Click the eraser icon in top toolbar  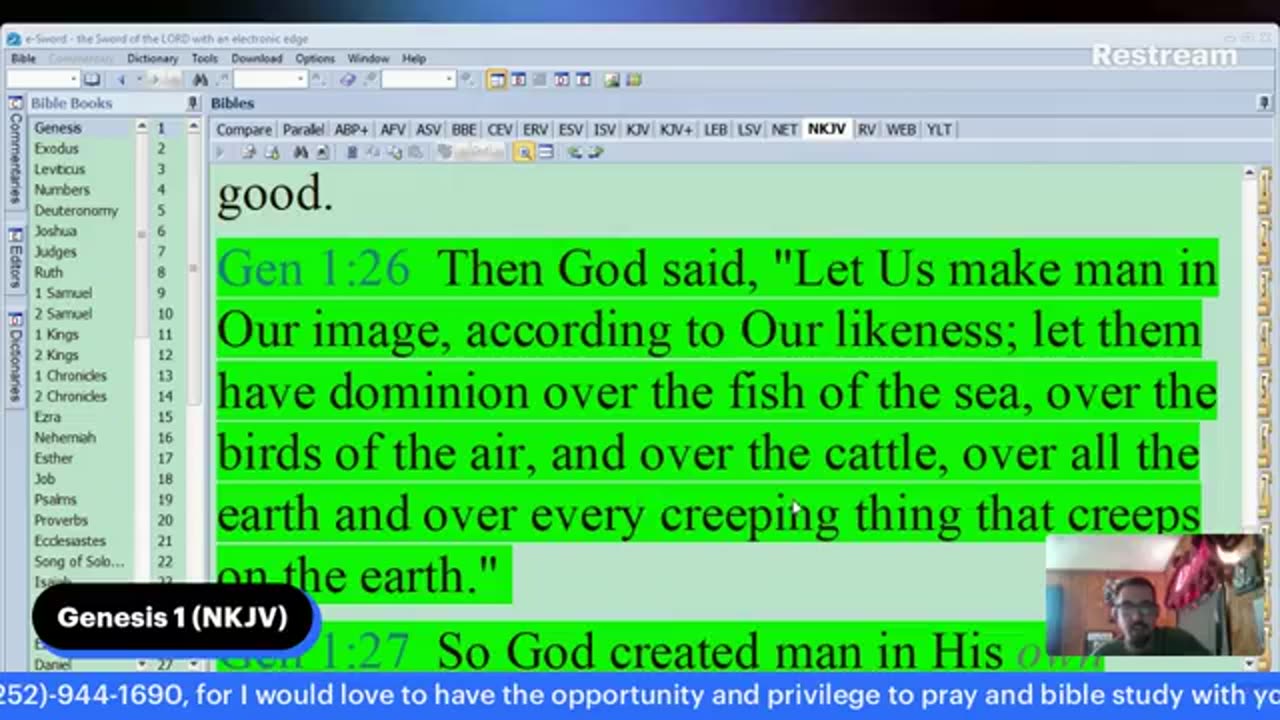pyautogui.click(x=347, y=79)
